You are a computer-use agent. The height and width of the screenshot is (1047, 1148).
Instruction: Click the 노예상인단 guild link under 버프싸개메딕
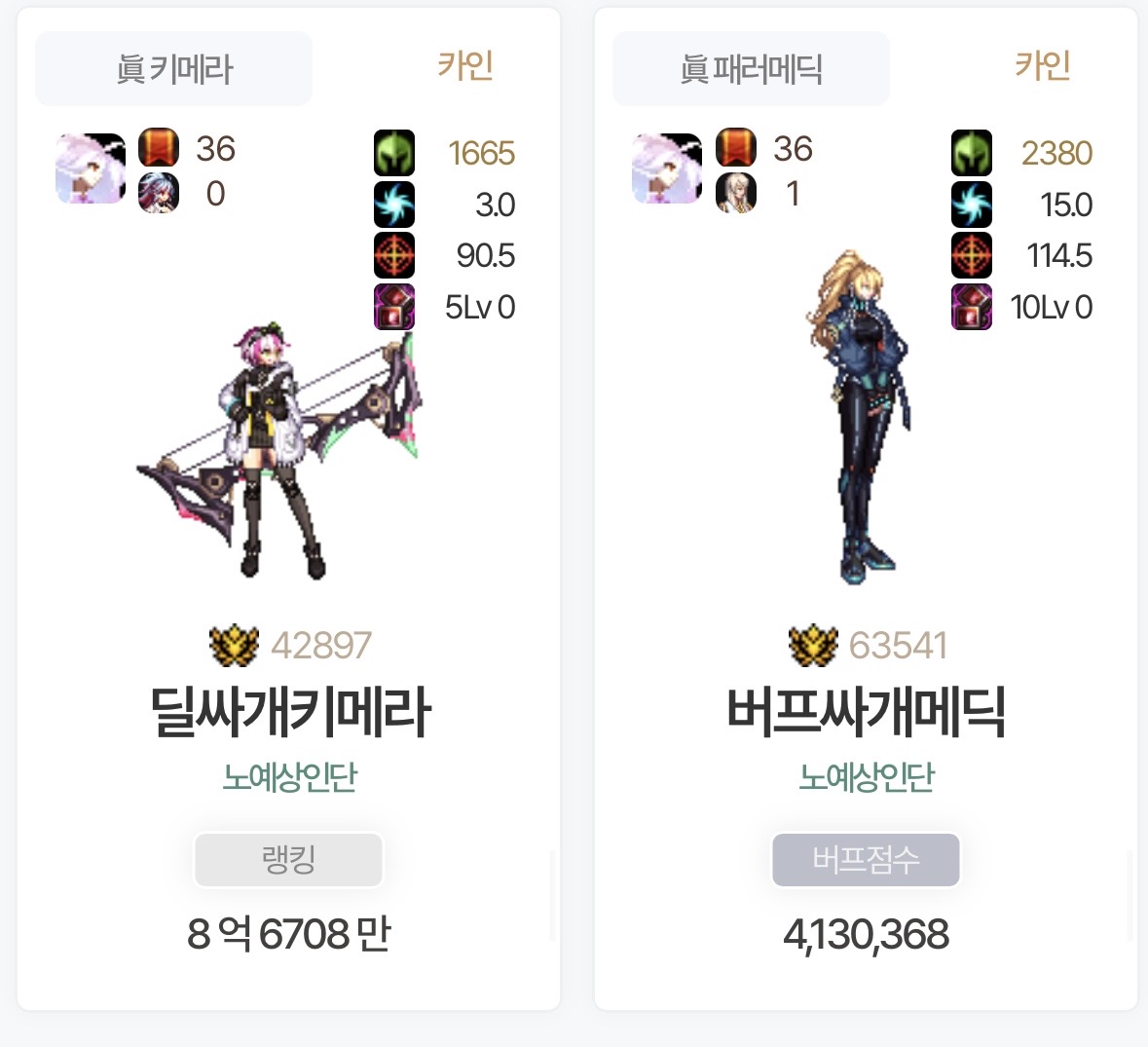[x=867, y=777]
